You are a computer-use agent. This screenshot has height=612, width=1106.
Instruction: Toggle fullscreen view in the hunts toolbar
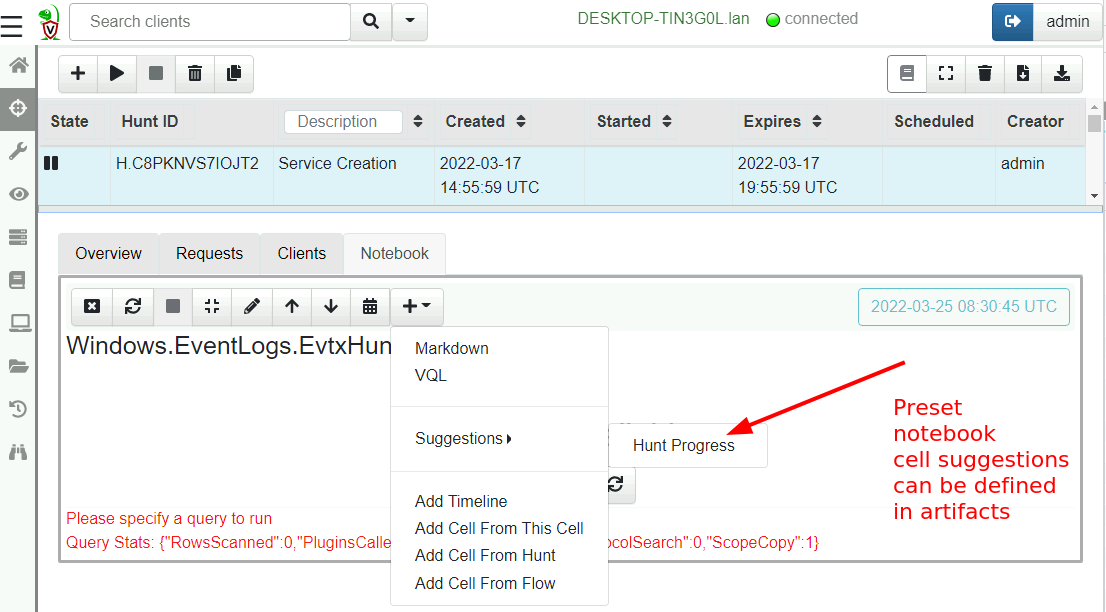[x=946, y=73]
